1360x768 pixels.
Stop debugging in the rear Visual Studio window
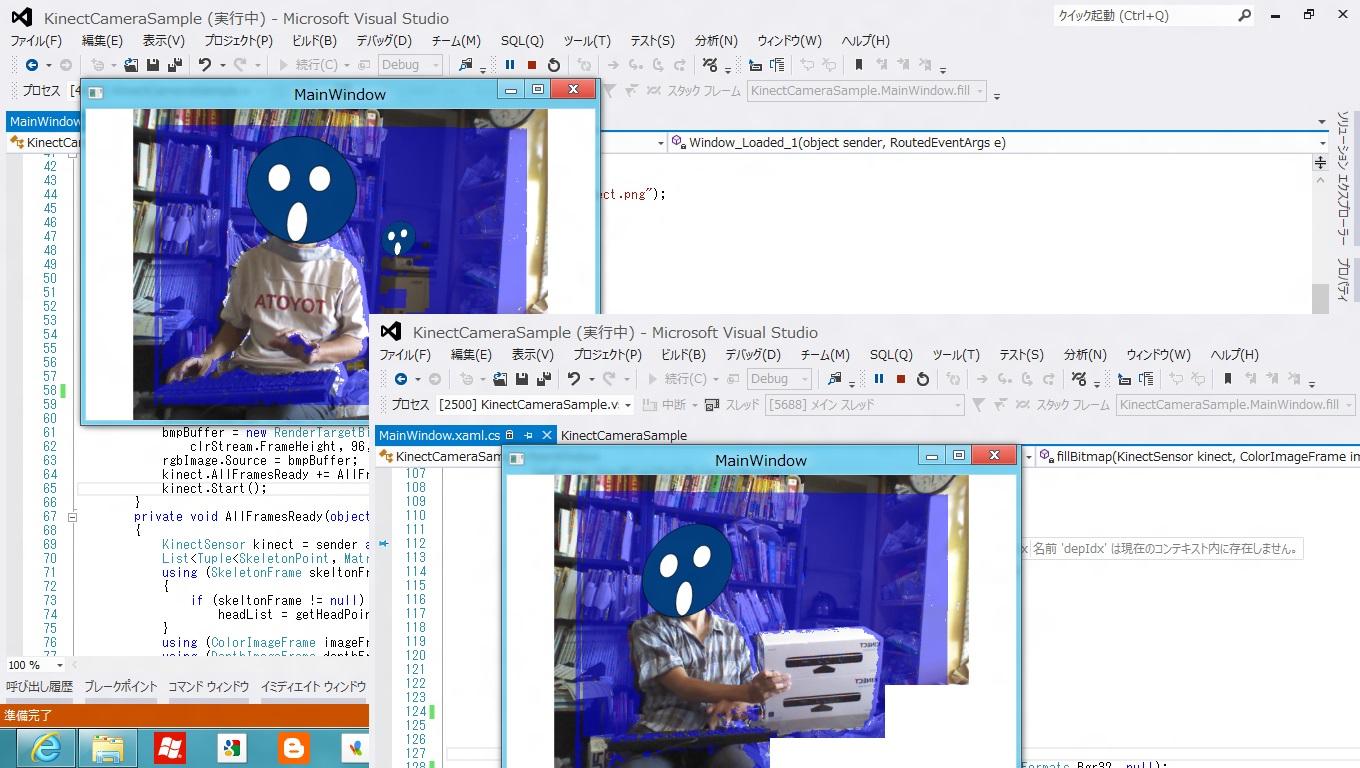[532, 65]
